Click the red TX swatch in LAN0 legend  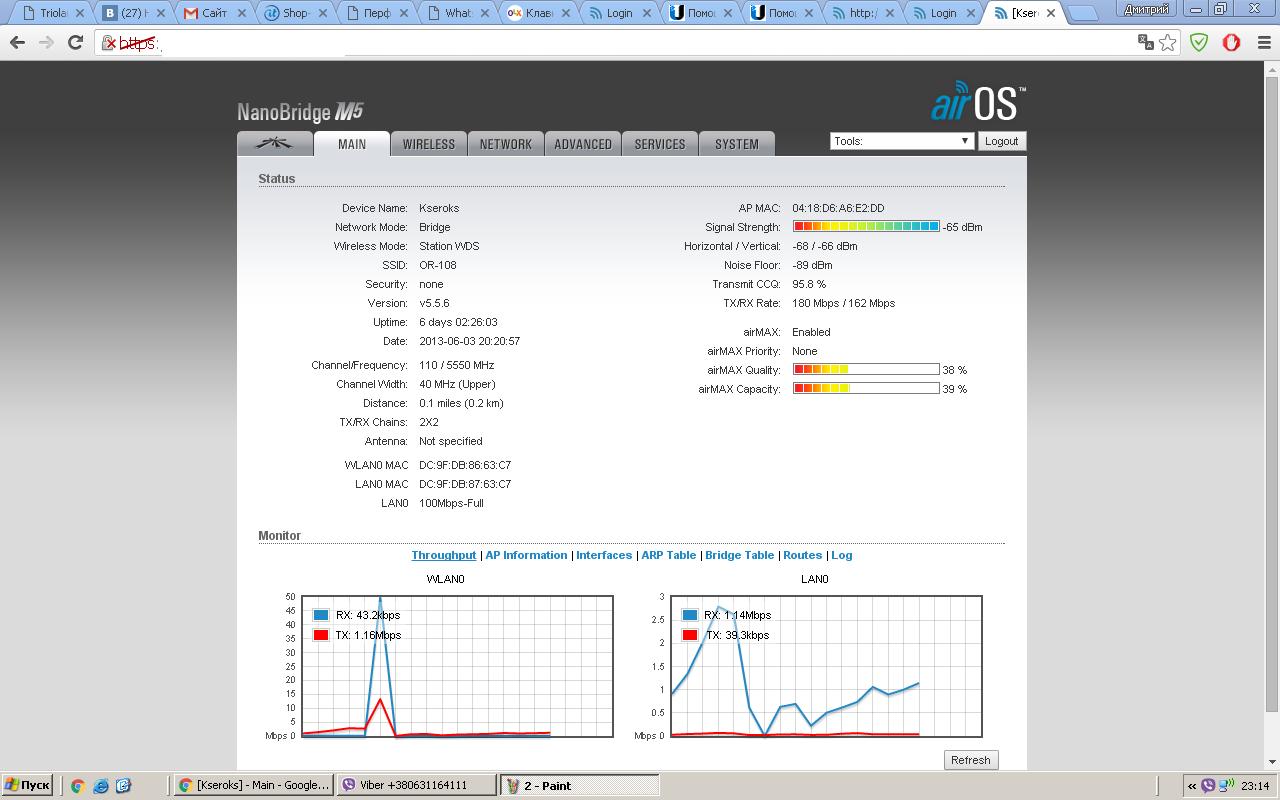tap(690, 635)
